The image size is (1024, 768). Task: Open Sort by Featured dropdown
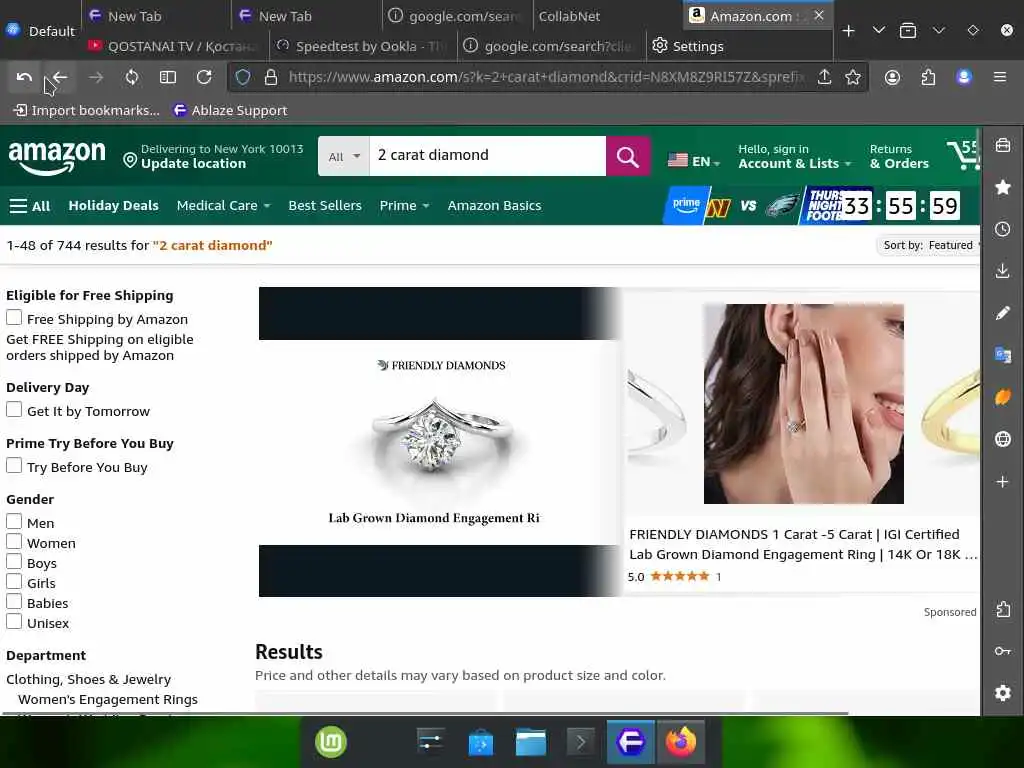click(x=928, y=246)
